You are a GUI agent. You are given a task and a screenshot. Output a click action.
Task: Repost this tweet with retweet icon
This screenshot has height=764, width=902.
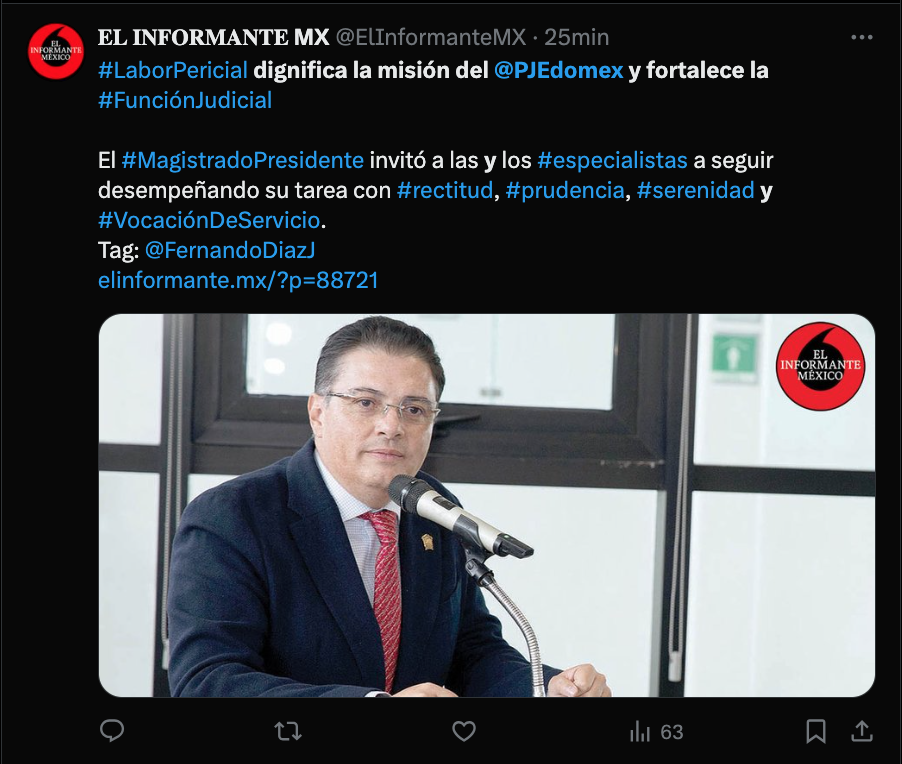tap(288, 731)
